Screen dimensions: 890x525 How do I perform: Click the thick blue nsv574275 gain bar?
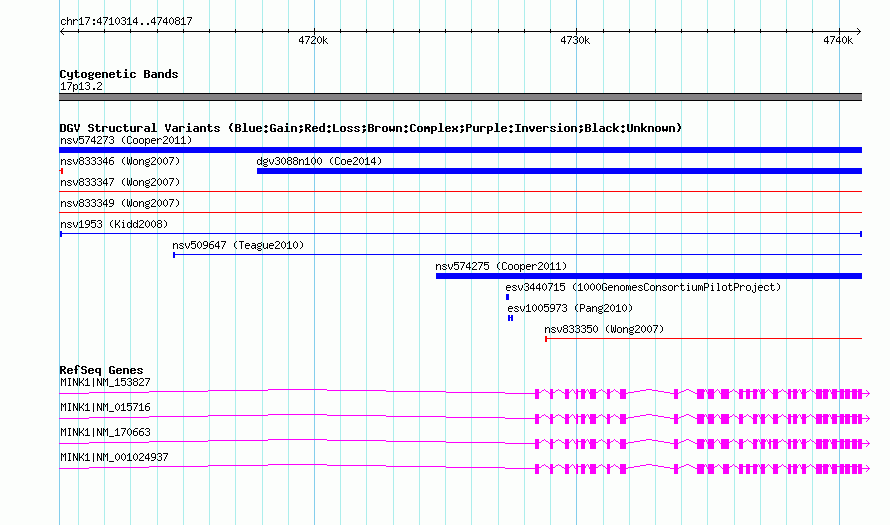649,276
